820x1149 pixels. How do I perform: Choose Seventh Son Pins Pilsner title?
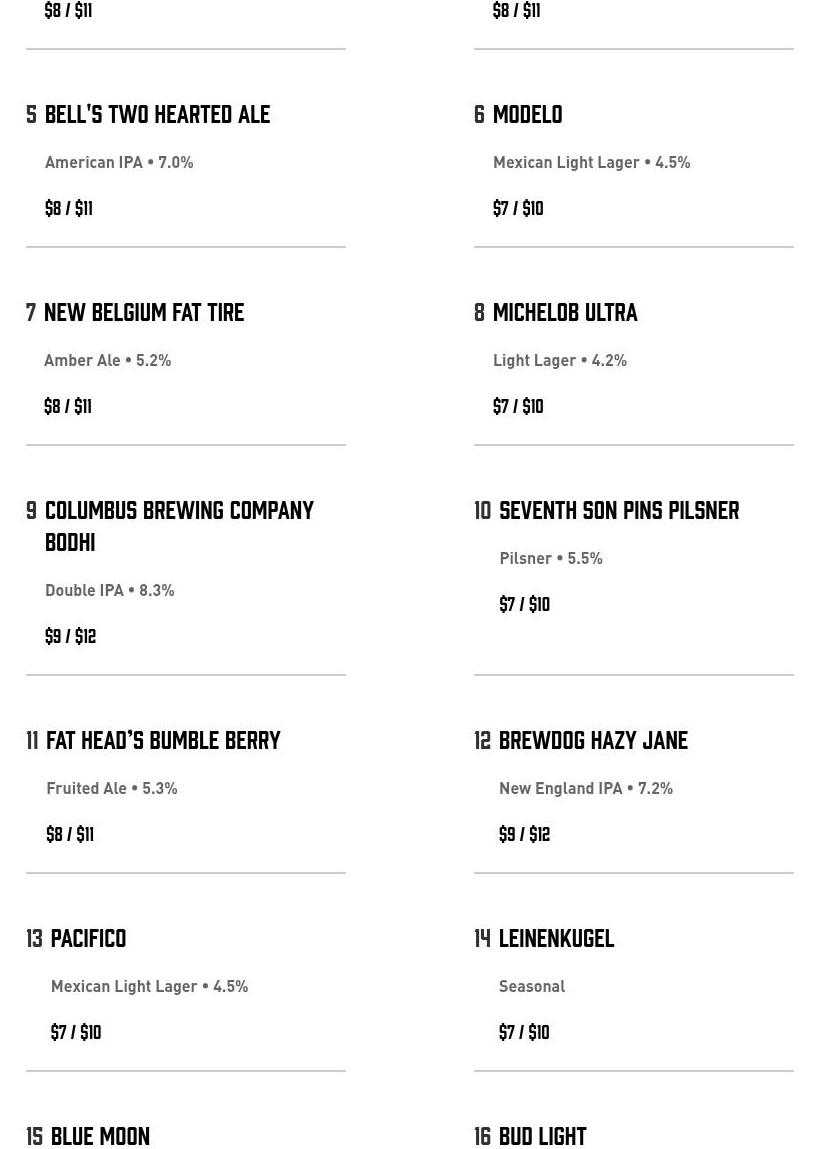tap(619, 510)
